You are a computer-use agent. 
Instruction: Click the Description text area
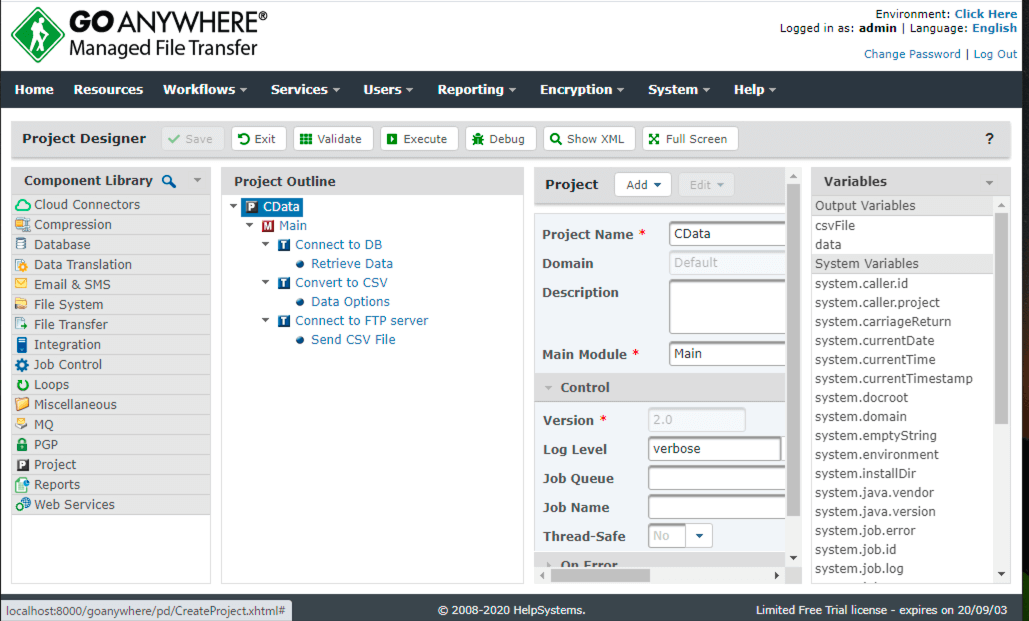(x=727, y=307)
